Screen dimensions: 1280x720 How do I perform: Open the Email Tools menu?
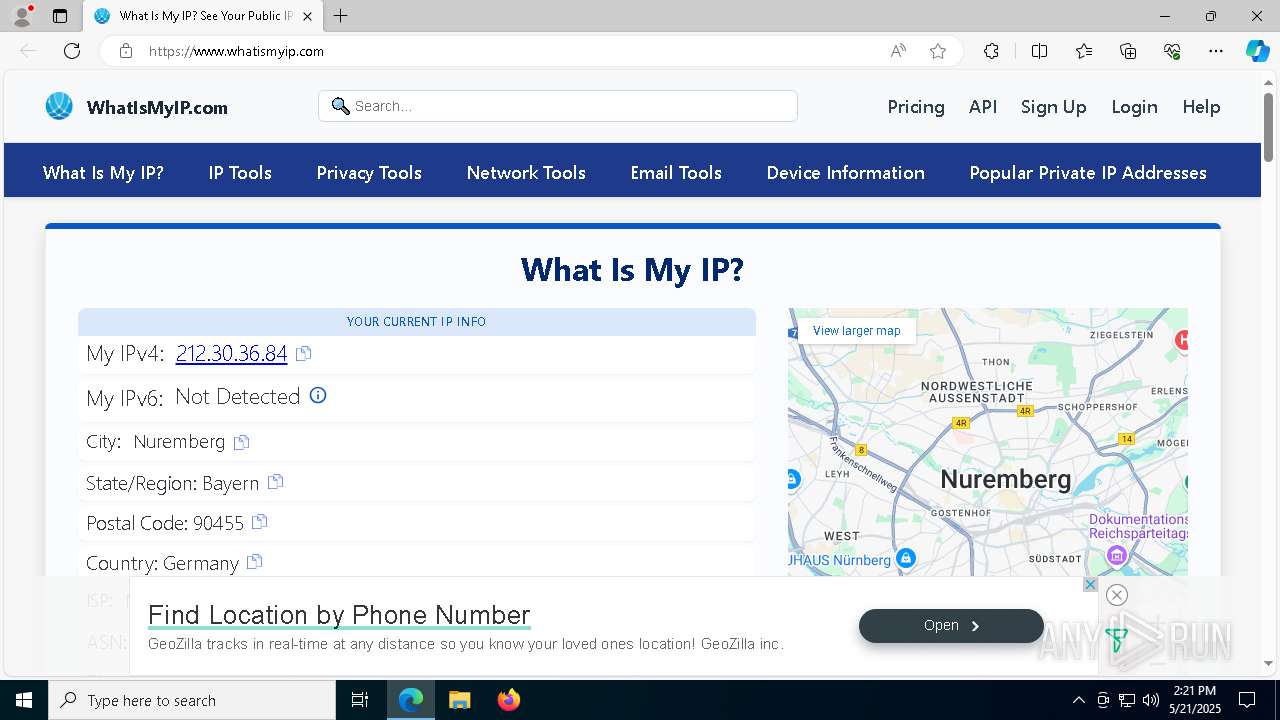click(676, 173)
